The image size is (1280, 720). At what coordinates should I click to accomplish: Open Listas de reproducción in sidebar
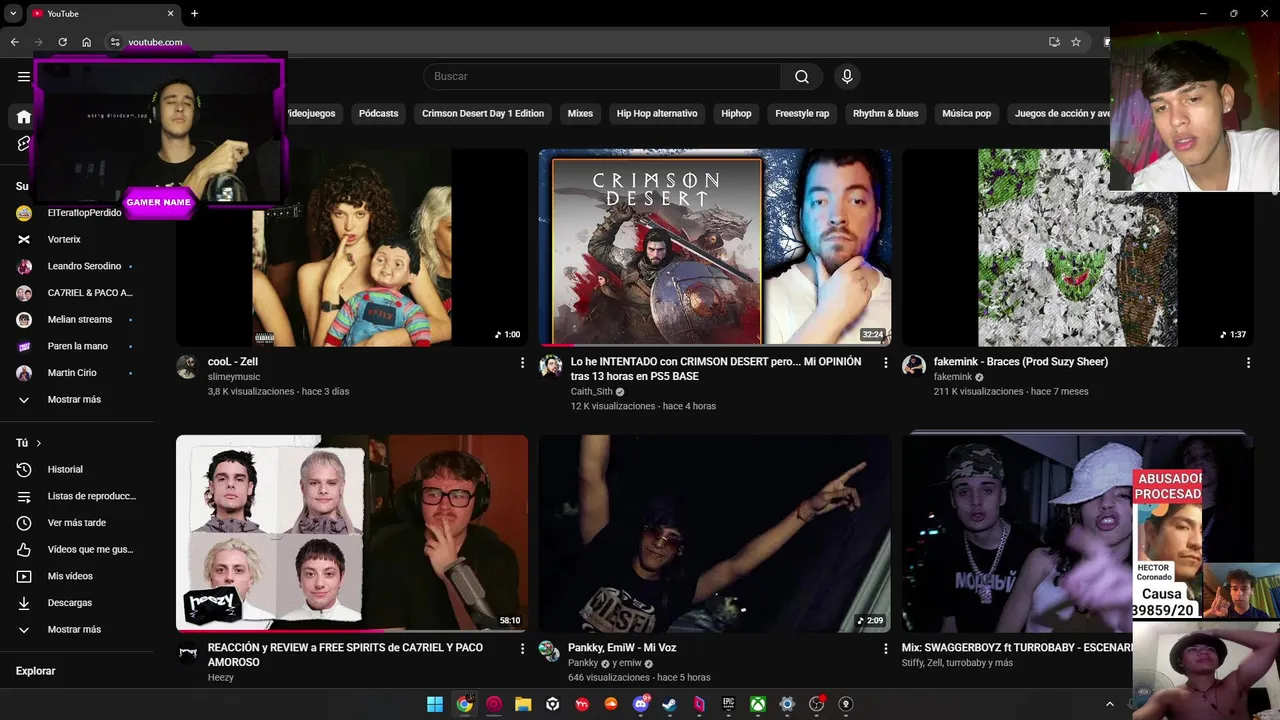click(x=91, y=496)
